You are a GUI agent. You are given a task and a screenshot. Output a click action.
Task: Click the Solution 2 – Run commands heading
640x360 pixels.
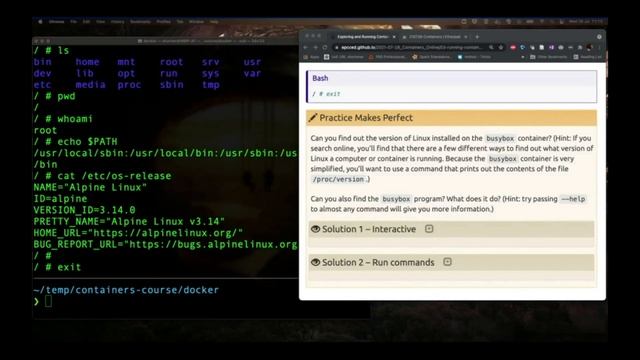[x=378, y=262]
